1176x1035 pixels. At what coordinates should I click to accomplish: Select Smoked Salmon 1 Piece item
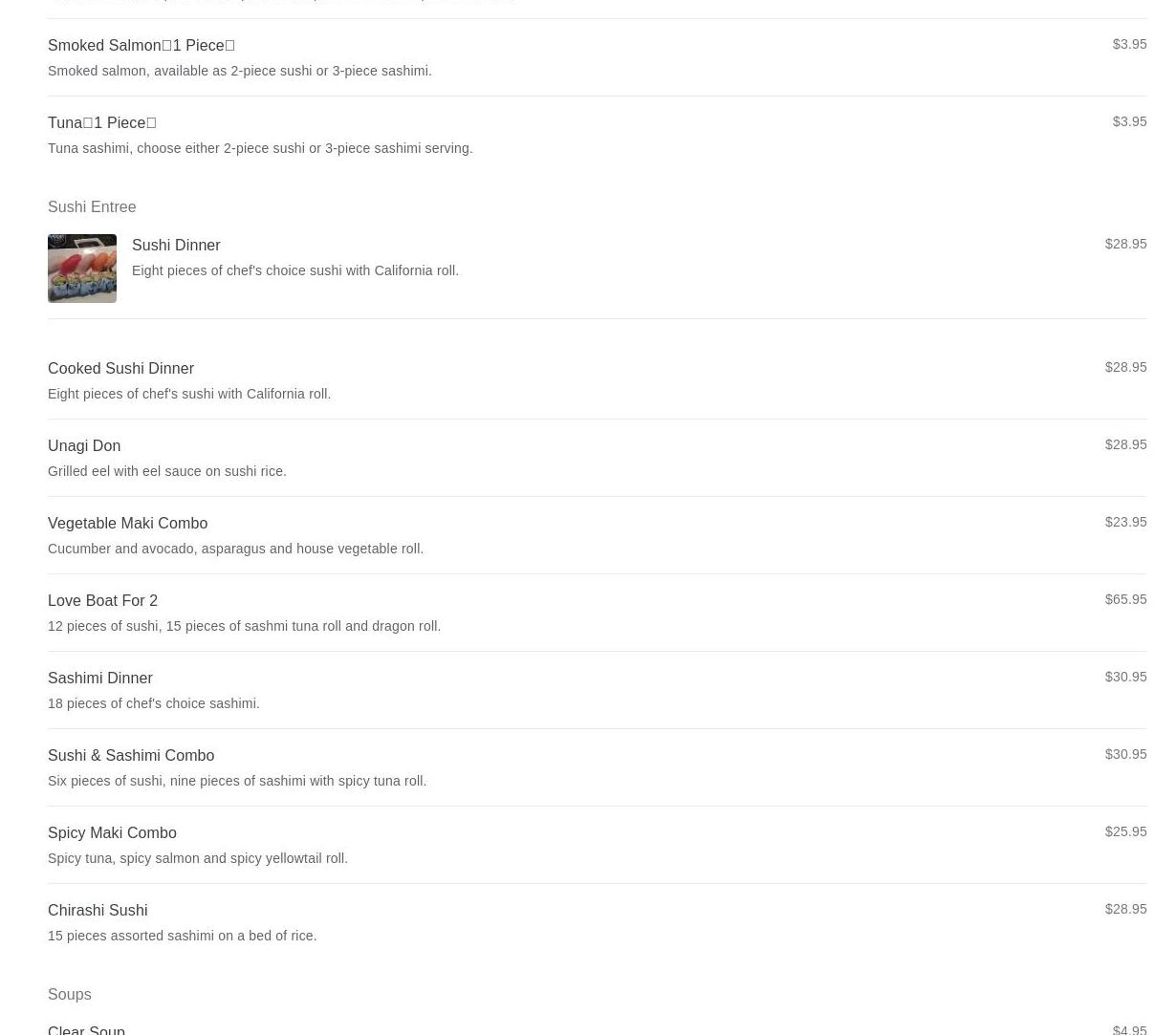tap(597, 57)
